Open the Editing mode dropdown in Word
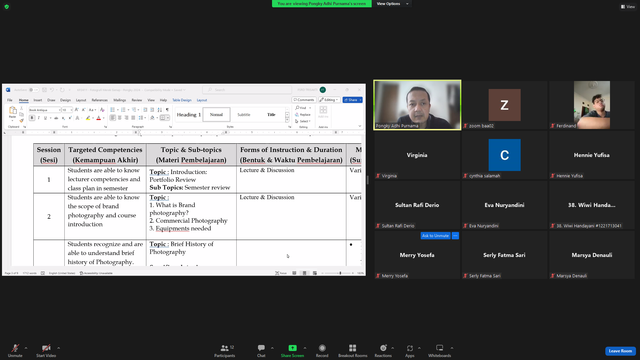640x360 pixels. (x=329, y=100)
